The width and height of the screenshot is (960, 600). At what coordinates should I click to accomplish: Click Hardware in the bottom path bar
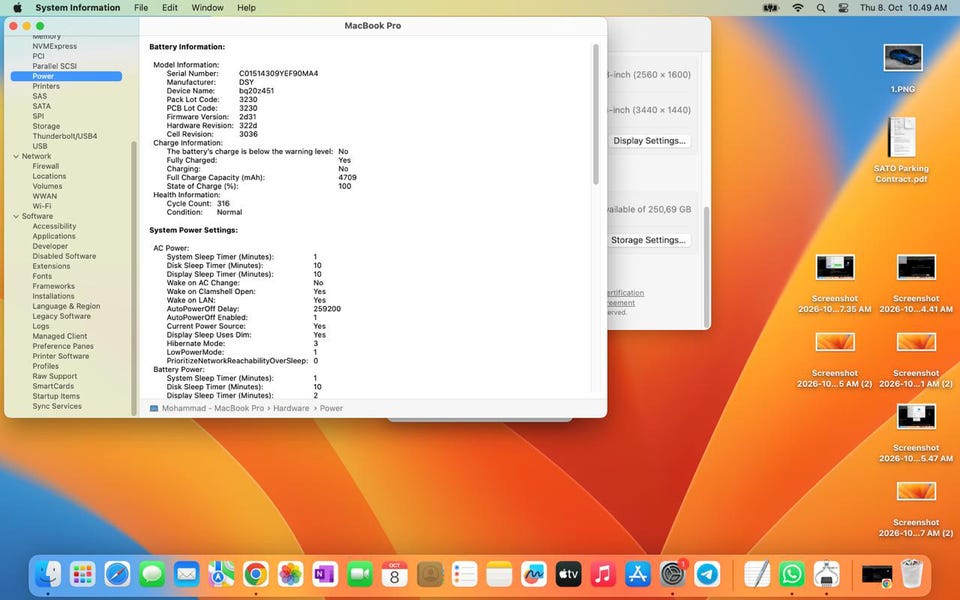291,408
